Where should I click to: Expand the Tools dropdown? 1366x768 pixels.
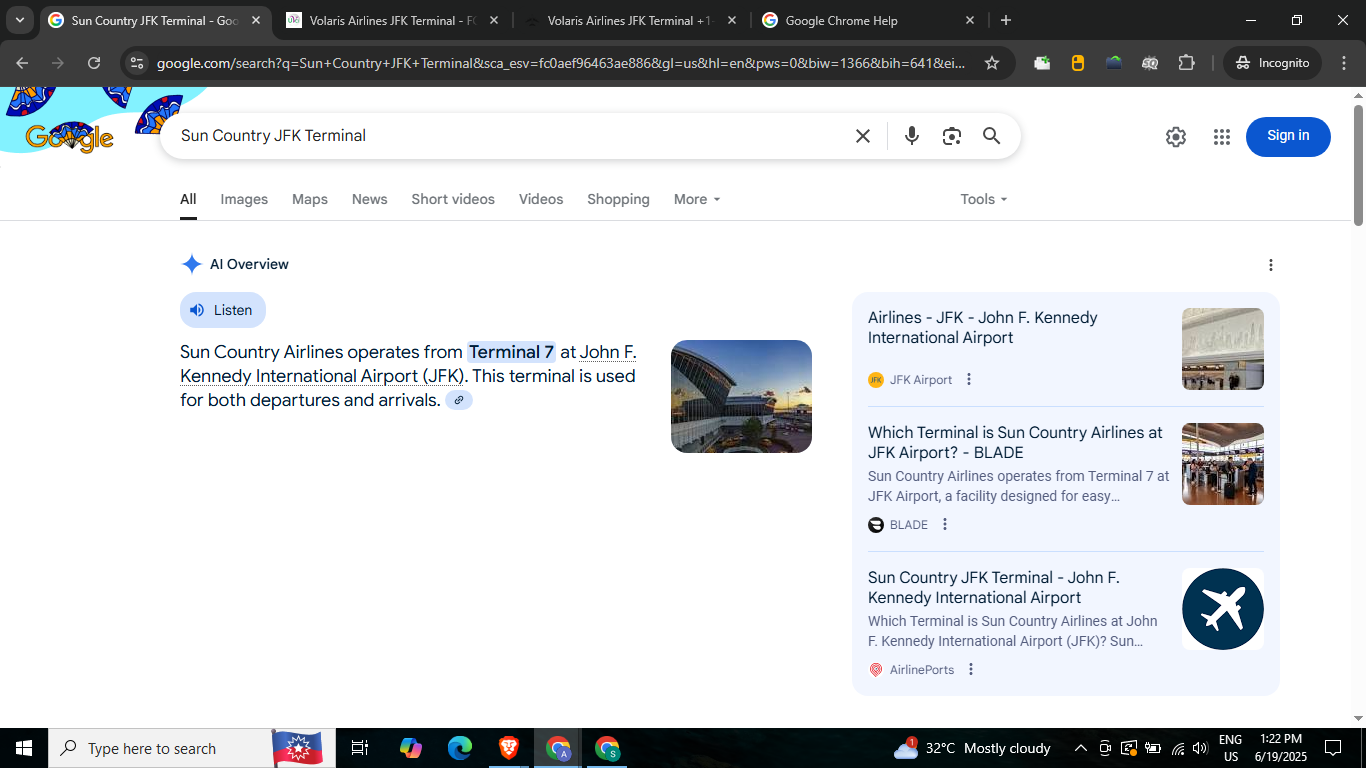click(x=984, y=200)
